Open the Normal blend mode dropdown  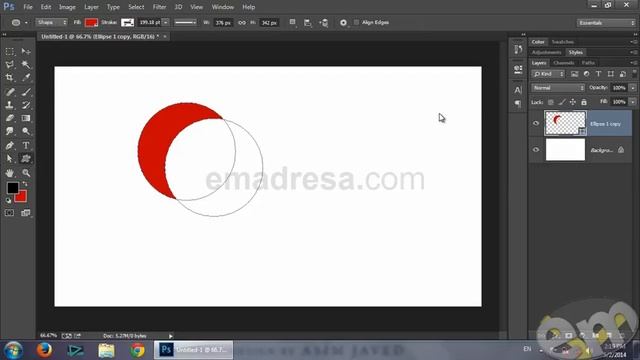pyautogui.click(x=558, y=88)
